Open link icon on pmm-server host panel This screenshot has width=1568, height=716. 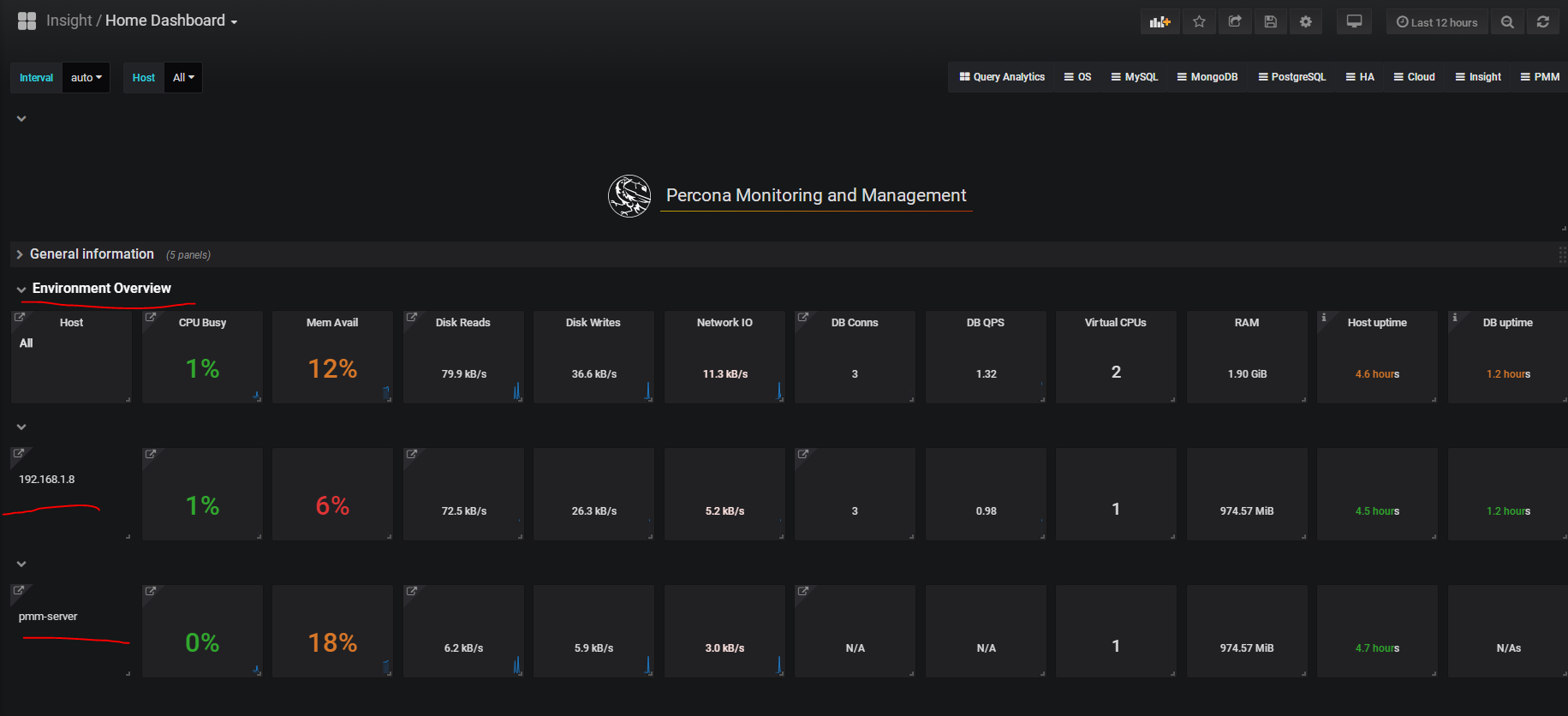(x=19, y=591)
